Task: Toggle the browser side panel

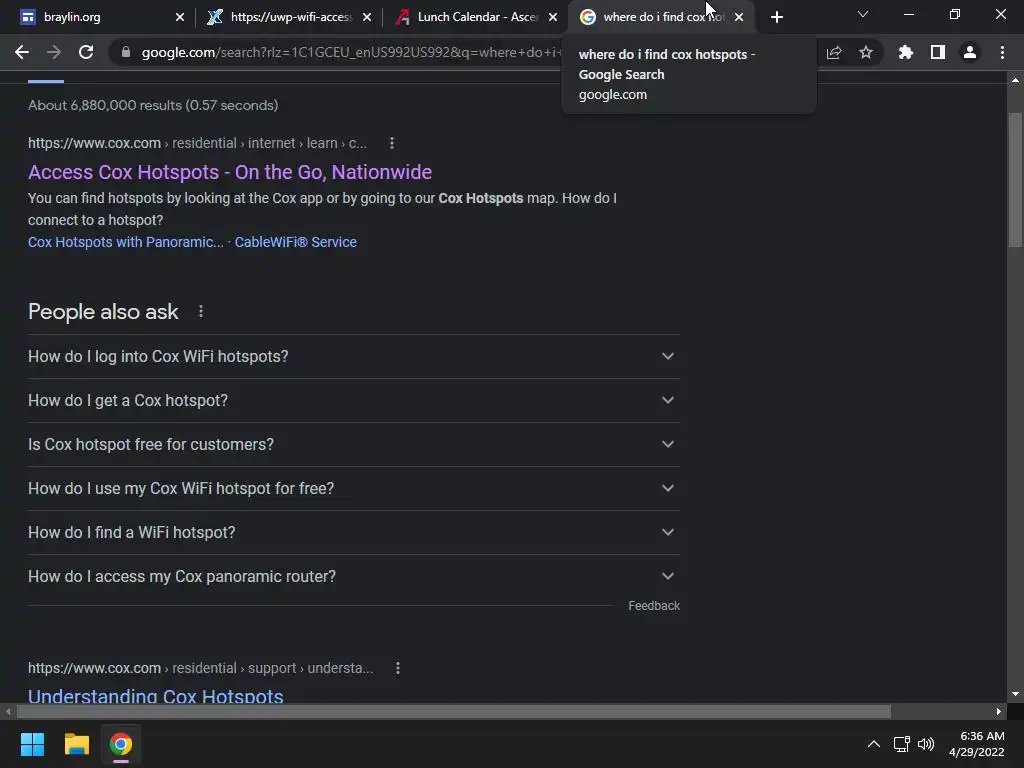Action: pos(938,52)
